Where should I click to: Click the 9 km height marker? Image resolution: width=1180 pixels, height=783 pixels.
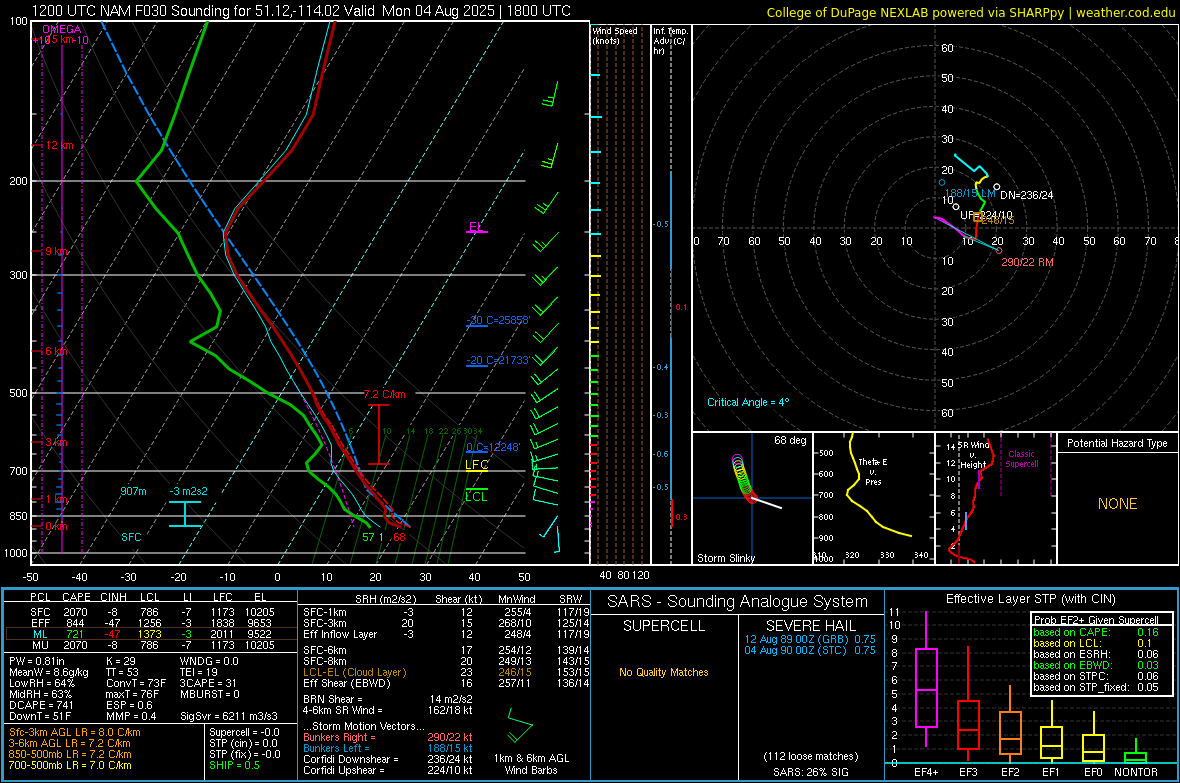point(56,251)
